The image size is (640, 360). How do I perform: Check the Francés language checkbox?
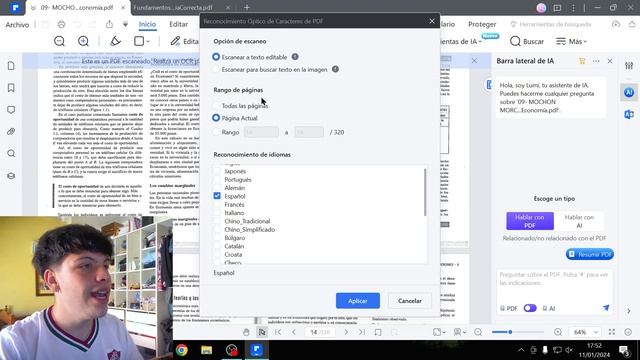tap(217, 204)
